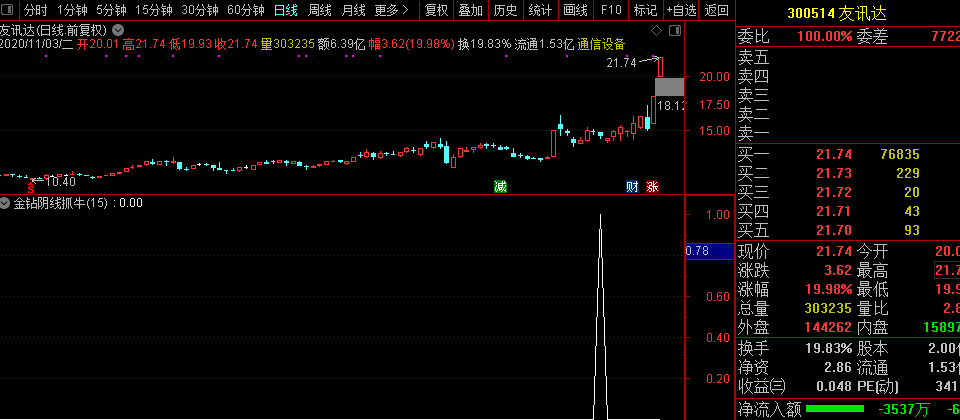Toggle 叠加 overlay mode
Viewport: 960px width, 420px height.
[469, 11]
